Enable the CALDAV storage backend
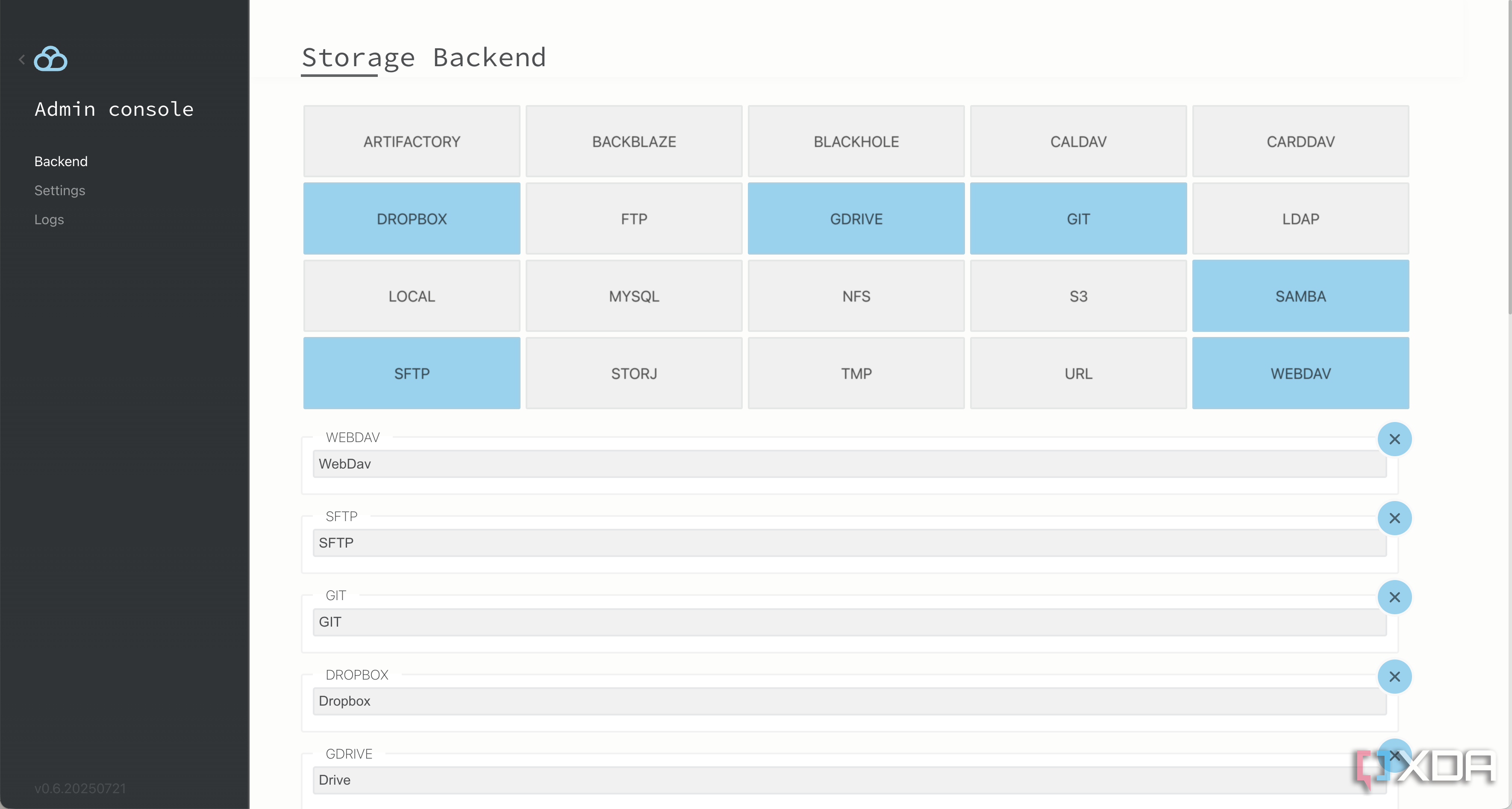1512x809 pixels. (1078, 141)
